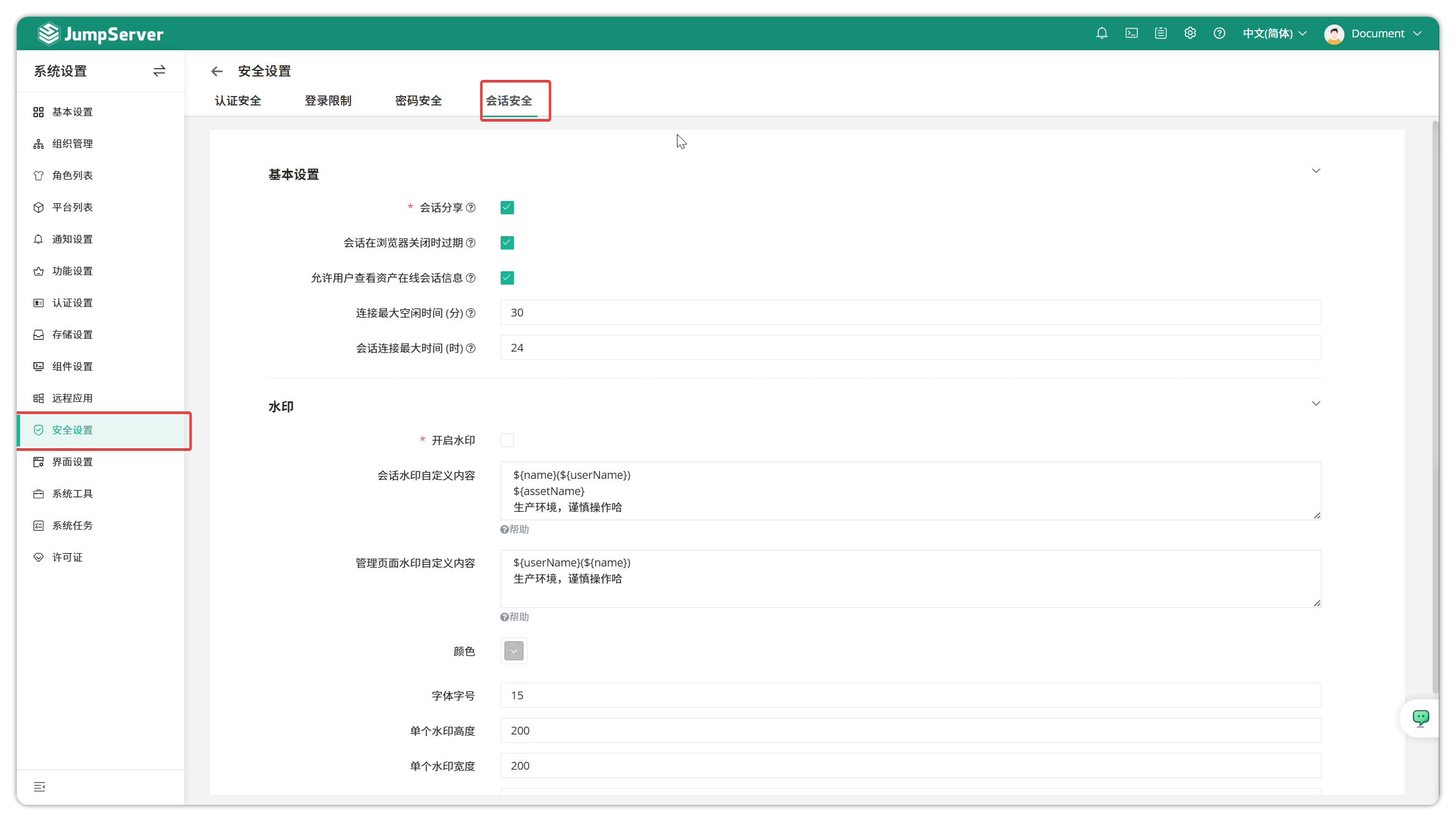Screen dimensions: 1456x816
Task: Open the watermark 颜色 color picker
Action: point(513,650)
